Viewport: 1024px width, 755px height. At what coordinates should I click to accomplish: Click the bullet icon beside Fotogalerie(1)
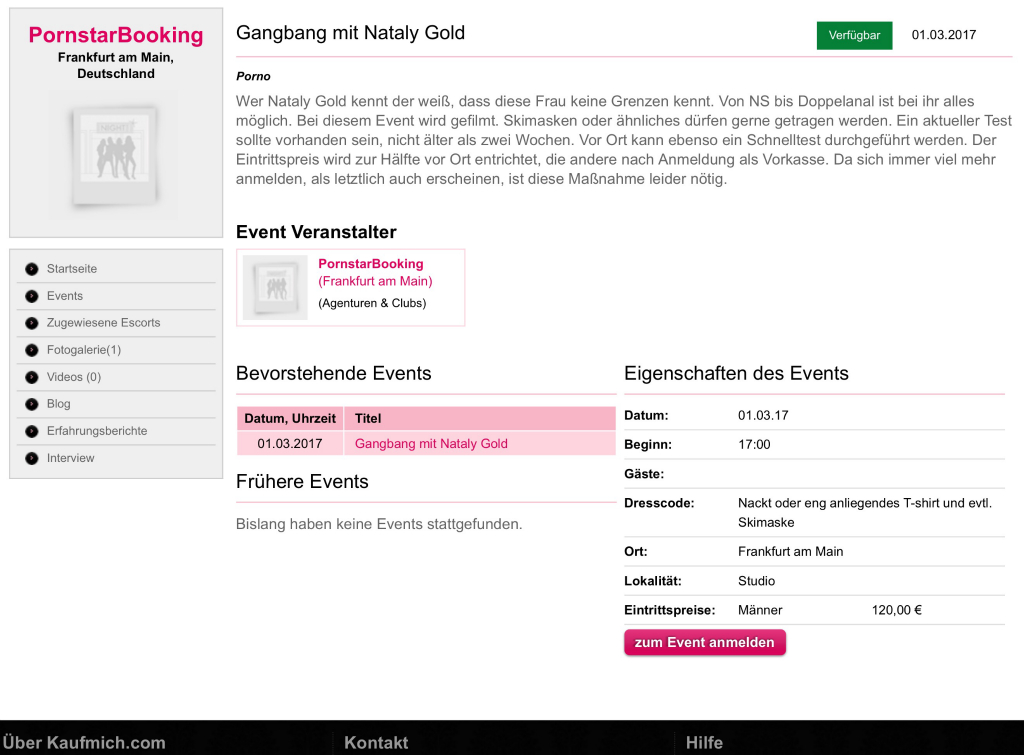31,350
